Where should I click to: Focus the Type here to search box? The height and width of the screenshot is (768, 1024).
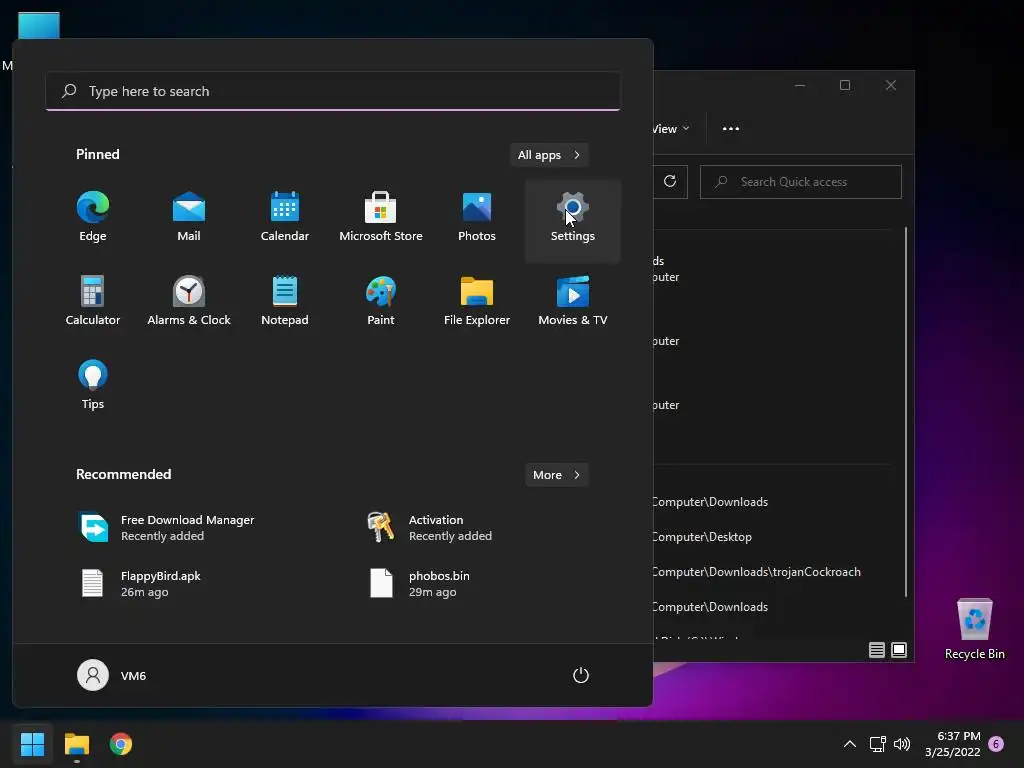click(333, 91)
